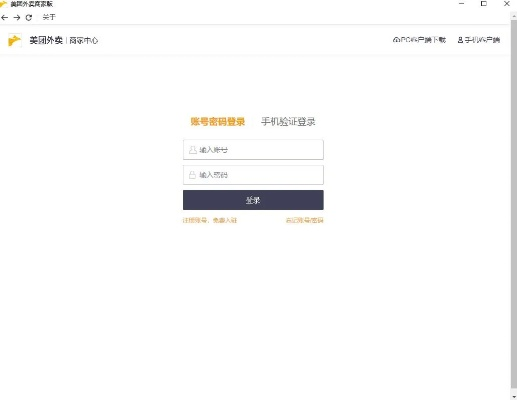
Task: Switch to 手机验证登录 tab
Action: click(x=288, y=122)
